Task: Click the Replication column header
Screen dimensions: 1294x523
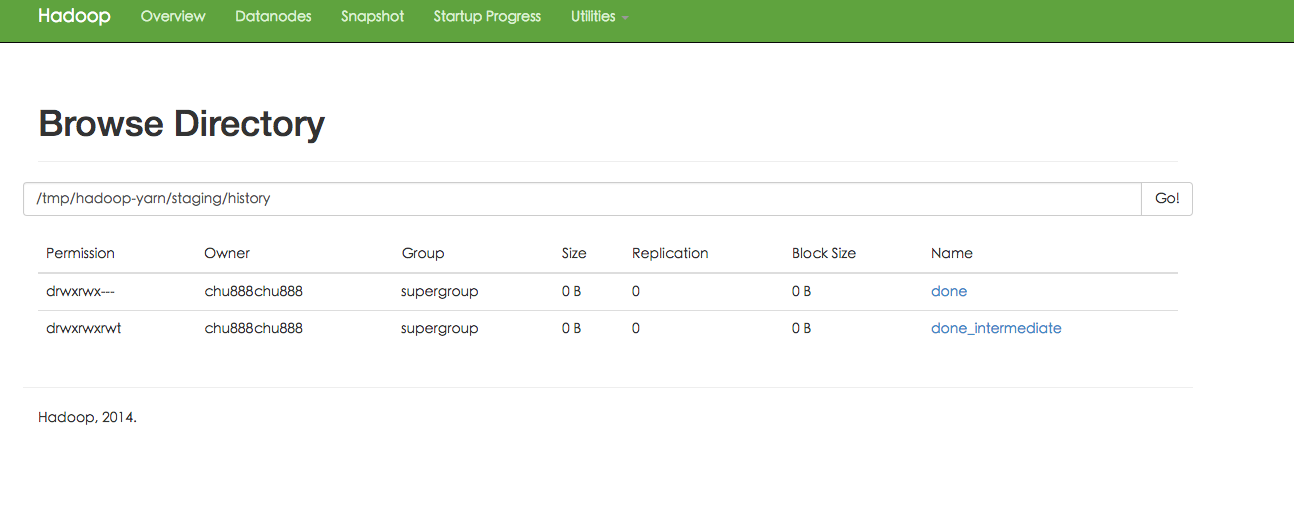Action: pyautogui.click(x=670, y=253)
